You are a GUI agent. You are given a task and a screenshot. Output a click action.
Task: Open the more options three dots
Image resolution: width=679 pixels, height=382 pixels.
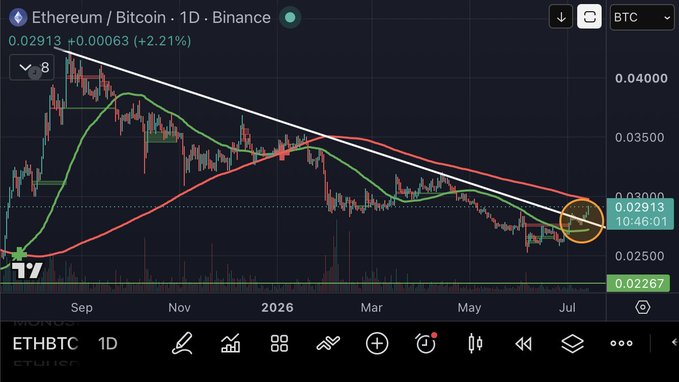(x=621, y=343)
